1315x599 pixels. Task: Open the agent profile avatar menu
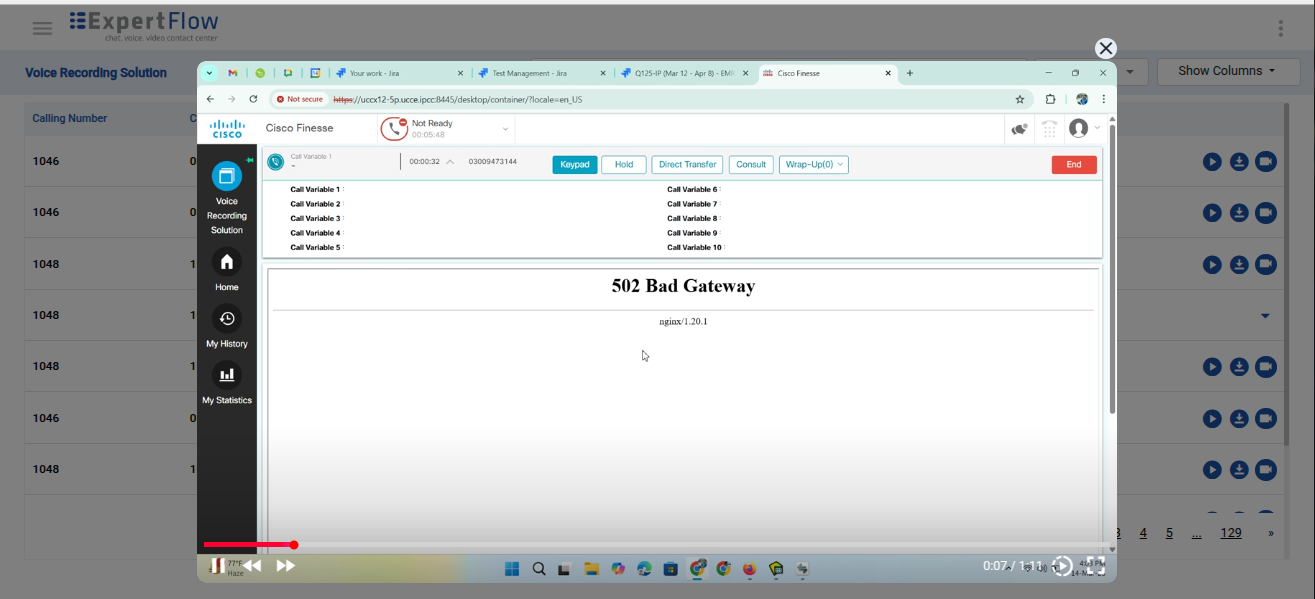tap(1077, 128)
